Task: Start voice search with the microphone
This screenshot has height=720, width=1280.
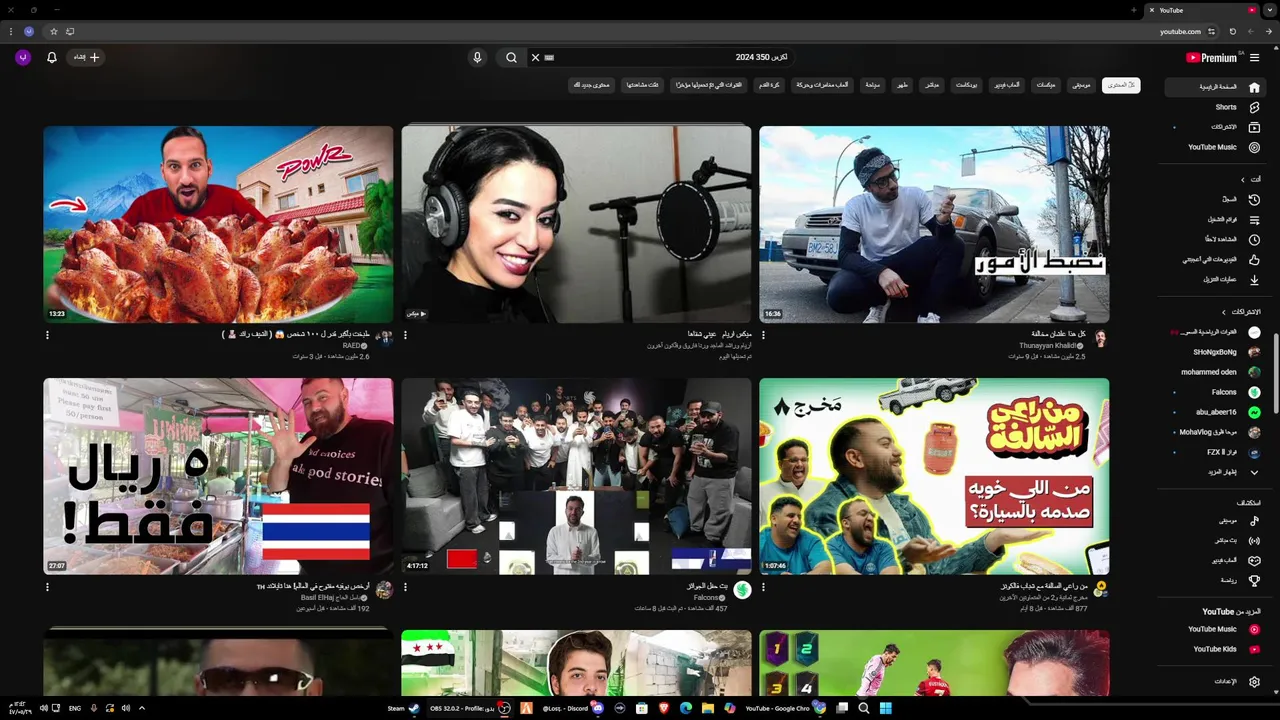Action: pos(477,58)
